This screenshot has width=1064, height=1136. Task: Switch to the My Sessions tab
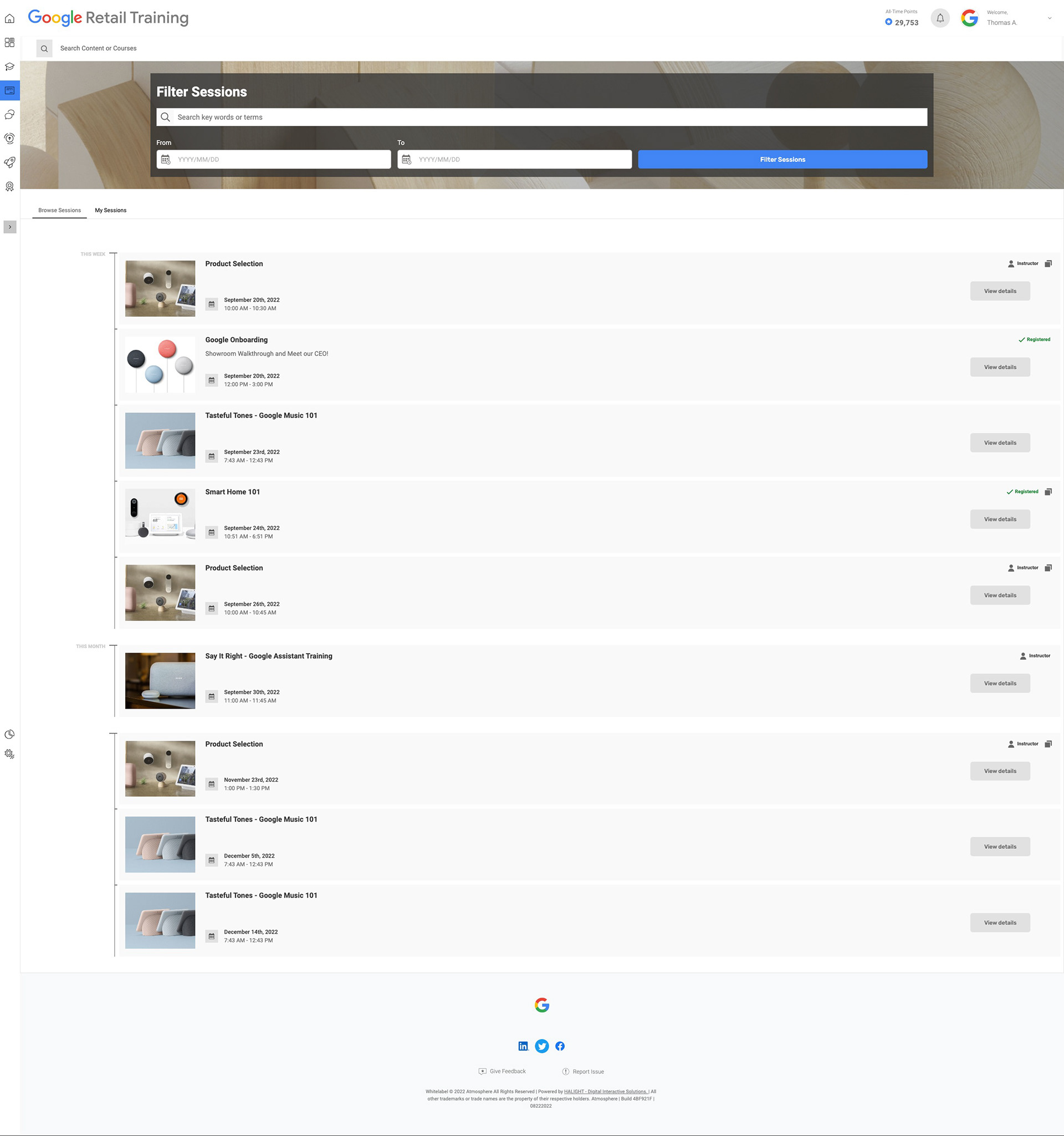[x=111, y=210]
